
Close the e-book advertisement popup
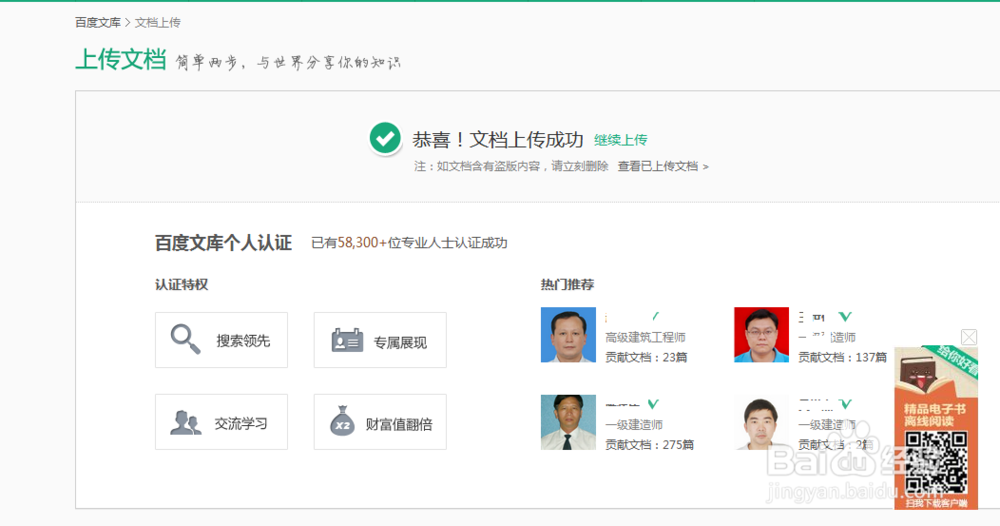[969, 337]
